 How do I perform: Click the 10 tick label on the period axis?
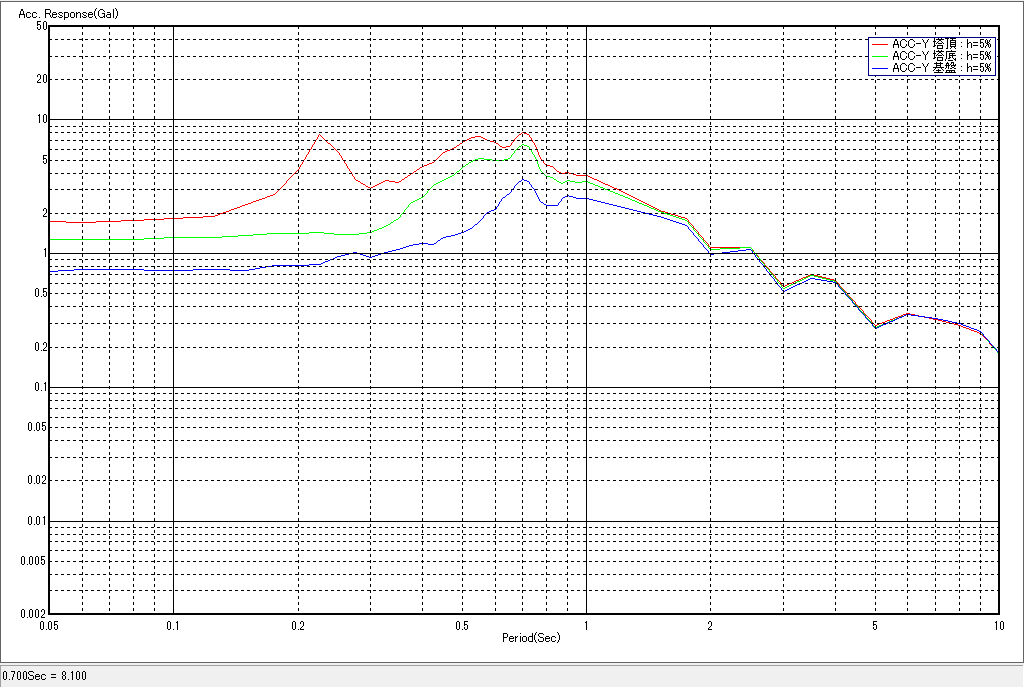pos(997,625)
